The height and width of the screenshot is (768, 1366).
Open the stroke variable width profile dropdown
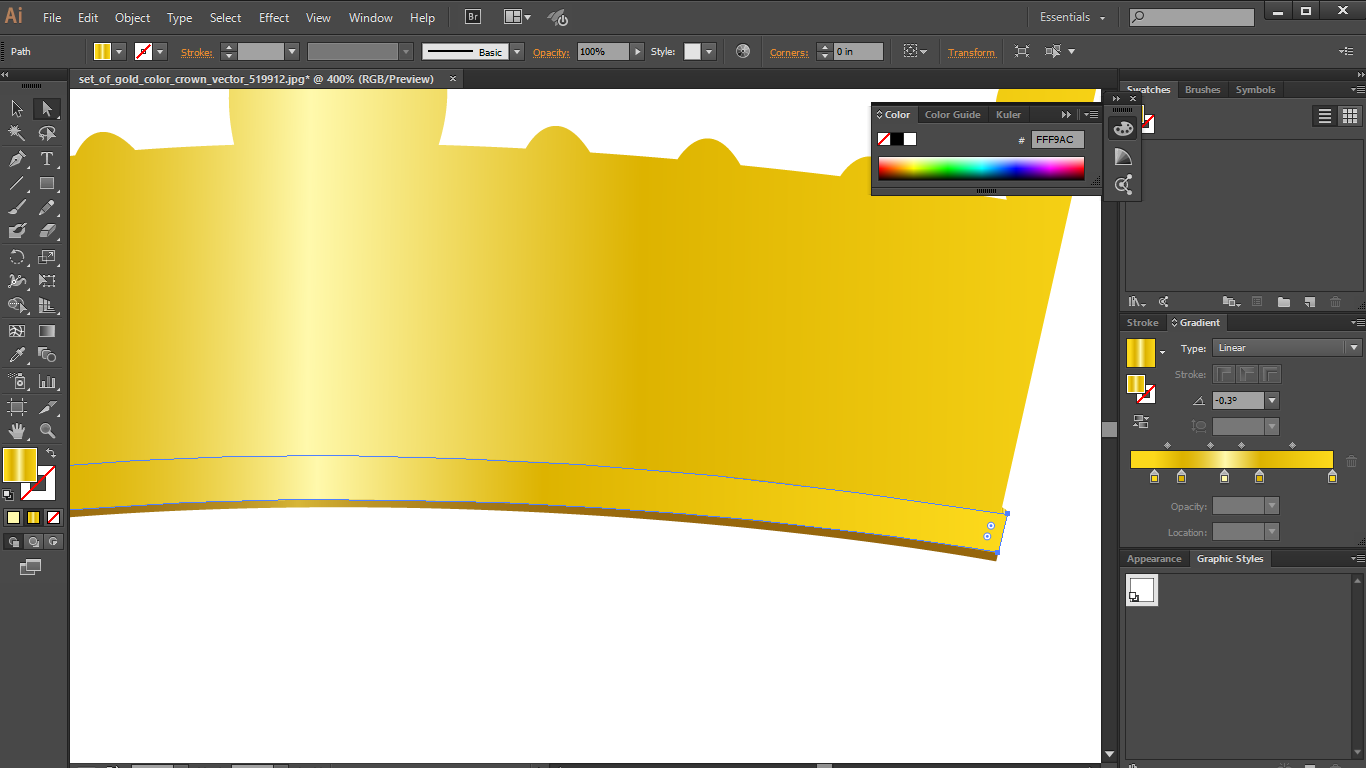pos(404,51)
